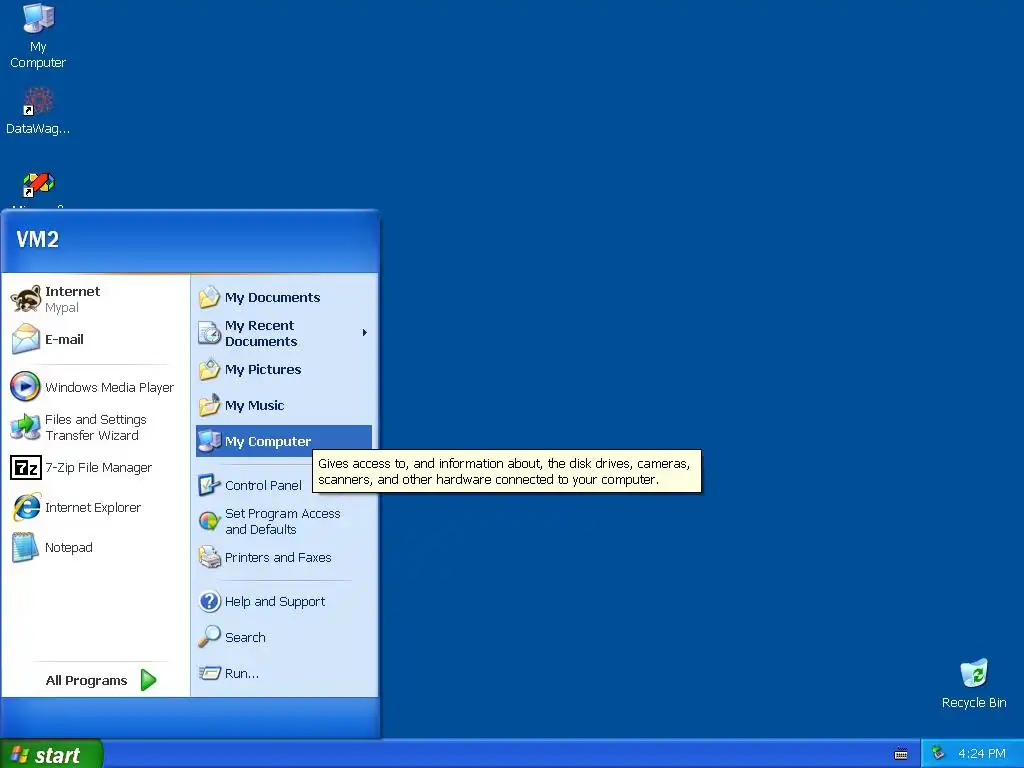Launch Windows Media Player from Start menu
The image size is (1024, 768).
tap(95, 387)
